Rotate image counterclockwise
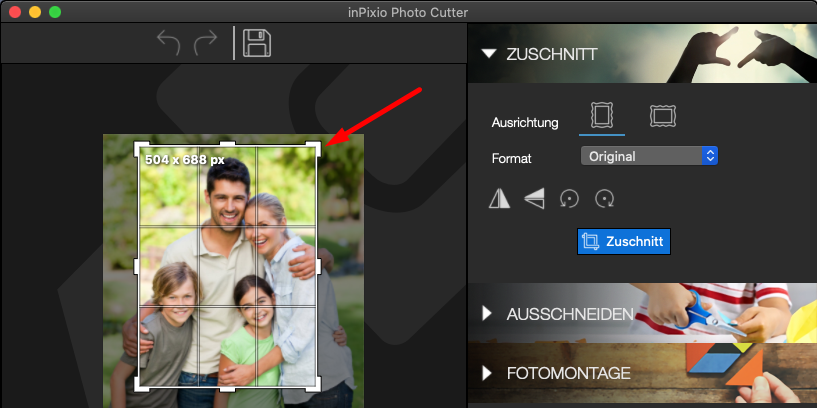The width and height of the screenshot is (817, 408). pyautogui.click(x=569, y=199)
